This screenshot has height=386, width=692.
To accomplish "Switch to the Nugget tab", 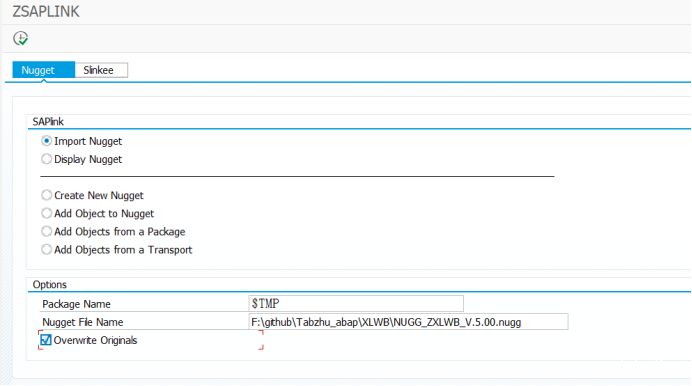I will coord(43,70).
